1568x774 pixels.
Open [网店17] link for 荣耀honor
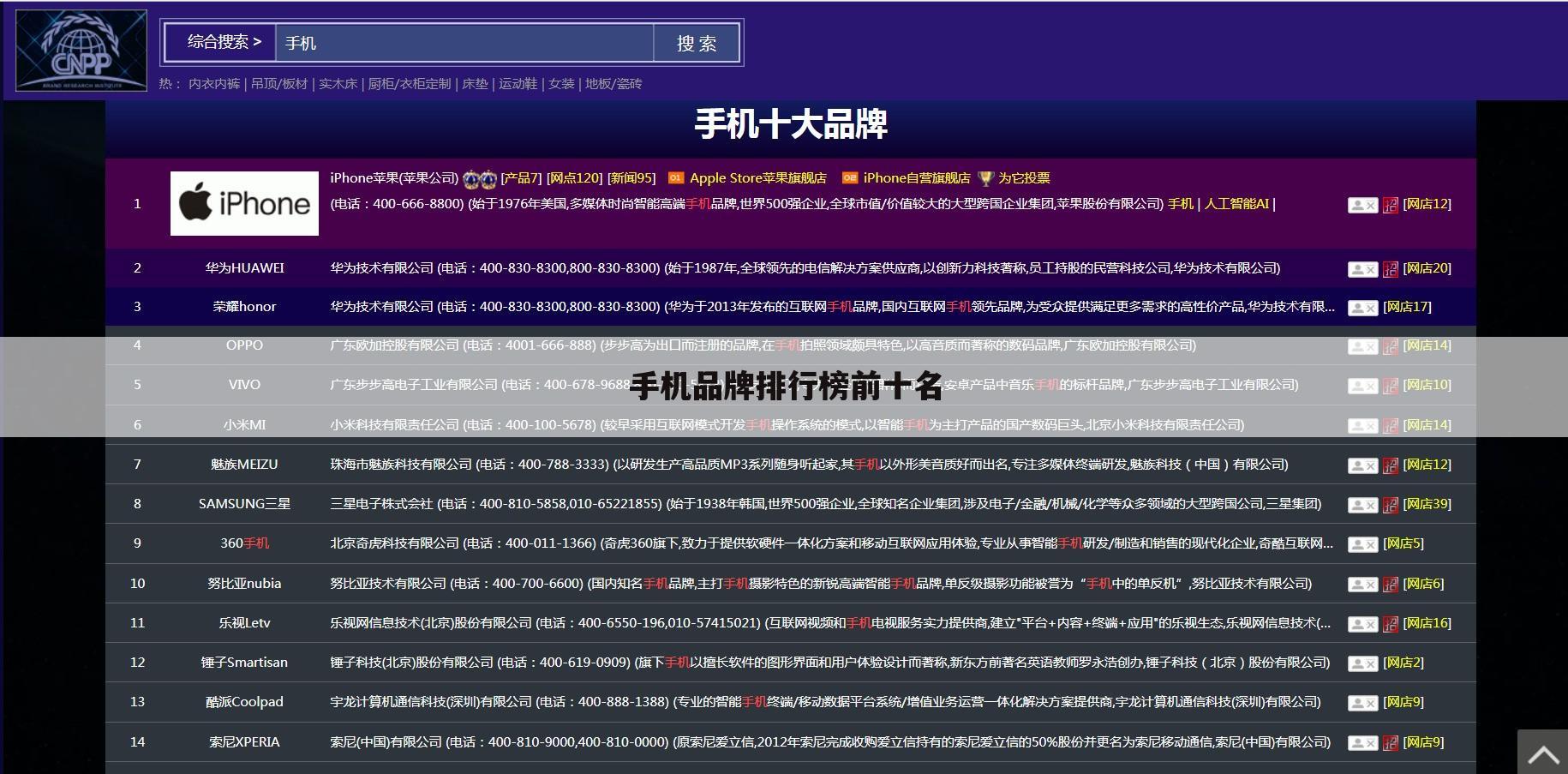click(x=1407, y=307)
